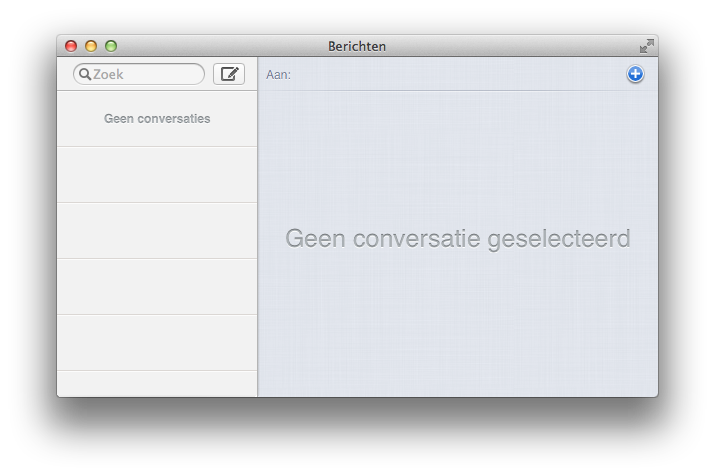Click the divider between sidebar and conversation pane
The width and height of the screenshot is (715, 476).
point(258,240)
